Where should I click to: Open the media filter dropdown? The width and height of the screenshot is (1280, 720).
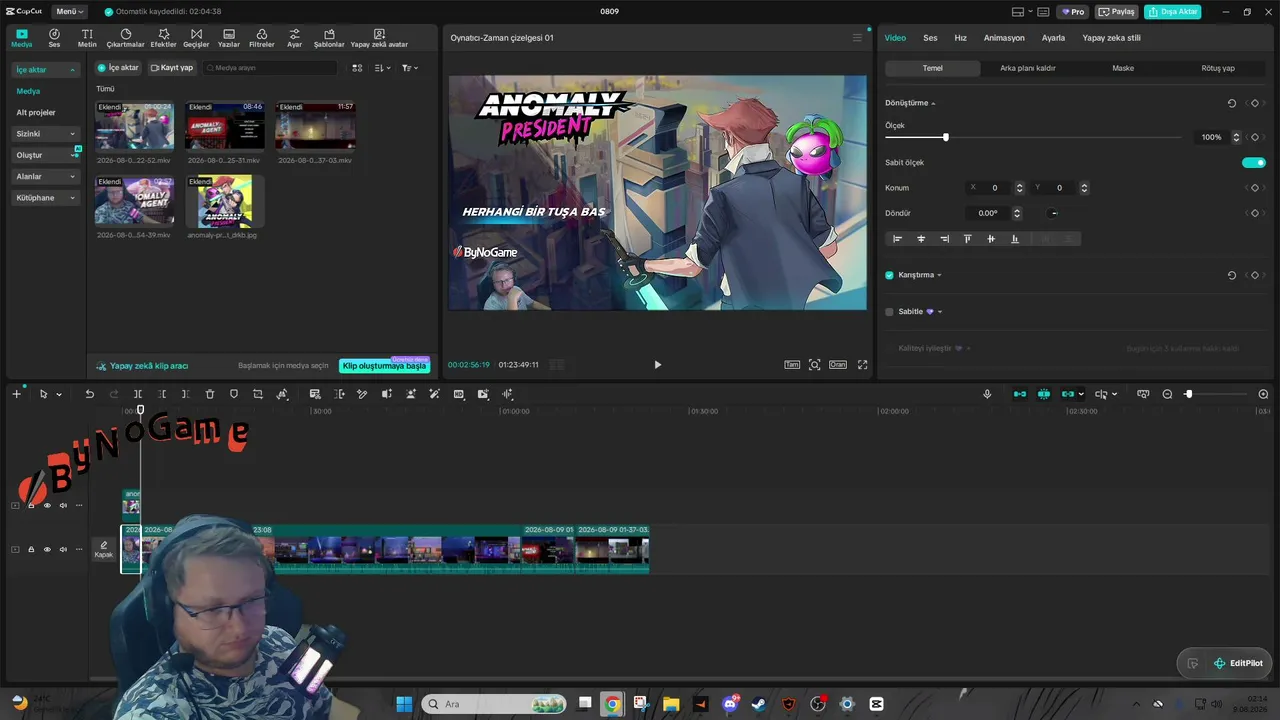pyautogui.click(x=410, y=68)
